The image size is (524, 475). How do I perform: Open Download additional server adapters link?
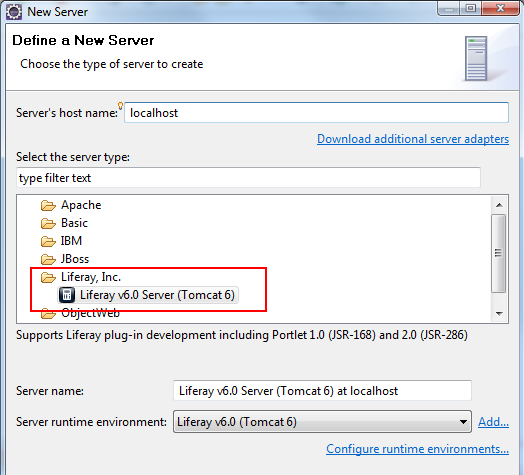point(413,139)
